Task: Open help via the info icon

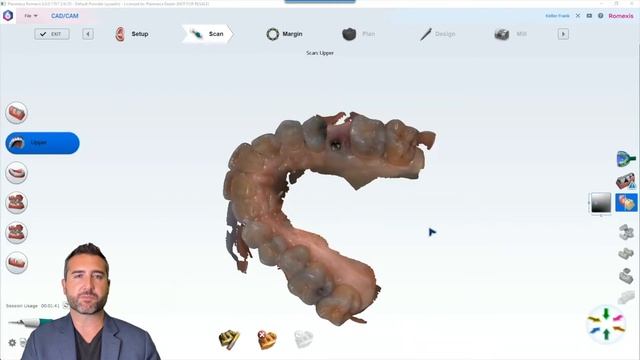Action: point(600,16)
